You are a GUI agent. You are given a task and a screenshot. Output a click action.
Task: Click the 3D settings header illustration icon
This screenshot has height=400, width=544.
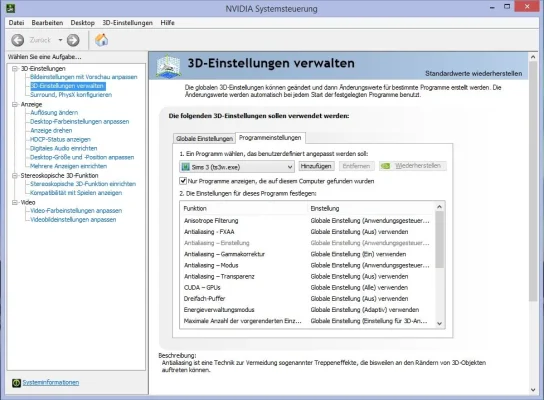click(x=168, y=66)
